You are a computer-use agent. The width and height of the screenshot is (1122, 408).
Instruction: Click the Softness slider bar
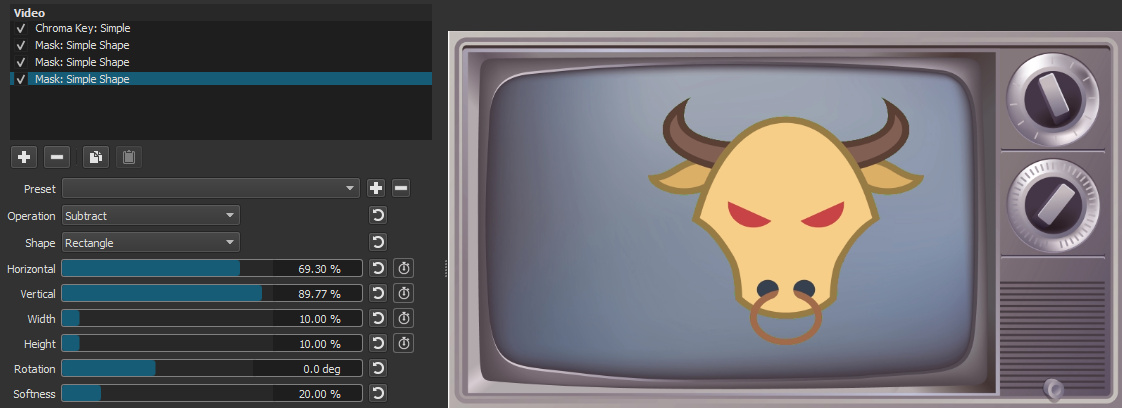click(212, 394)
